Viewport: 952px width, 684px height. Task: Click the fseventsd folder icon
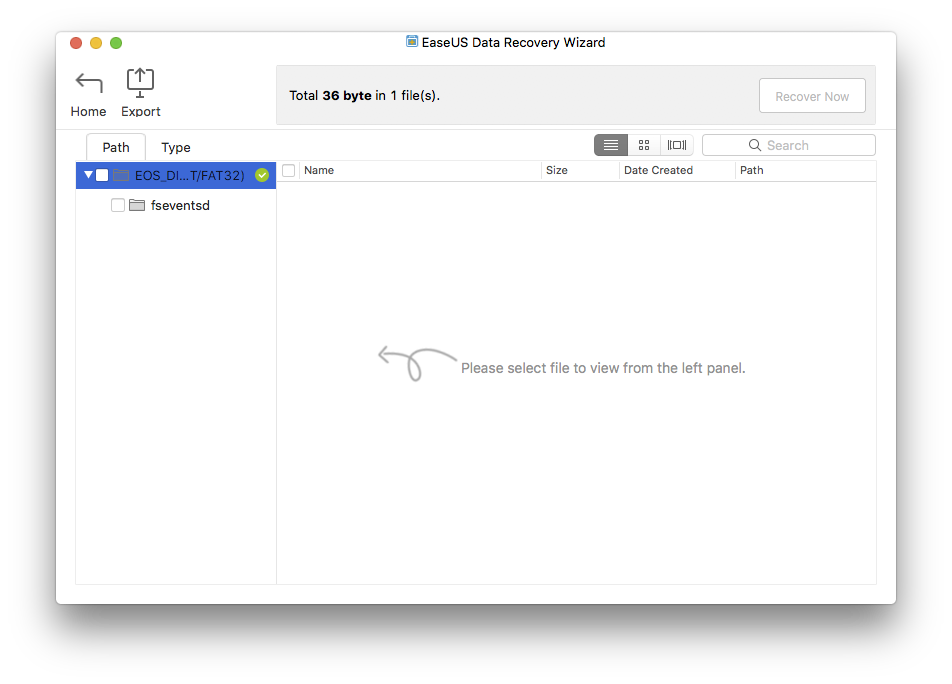(137, 205)
